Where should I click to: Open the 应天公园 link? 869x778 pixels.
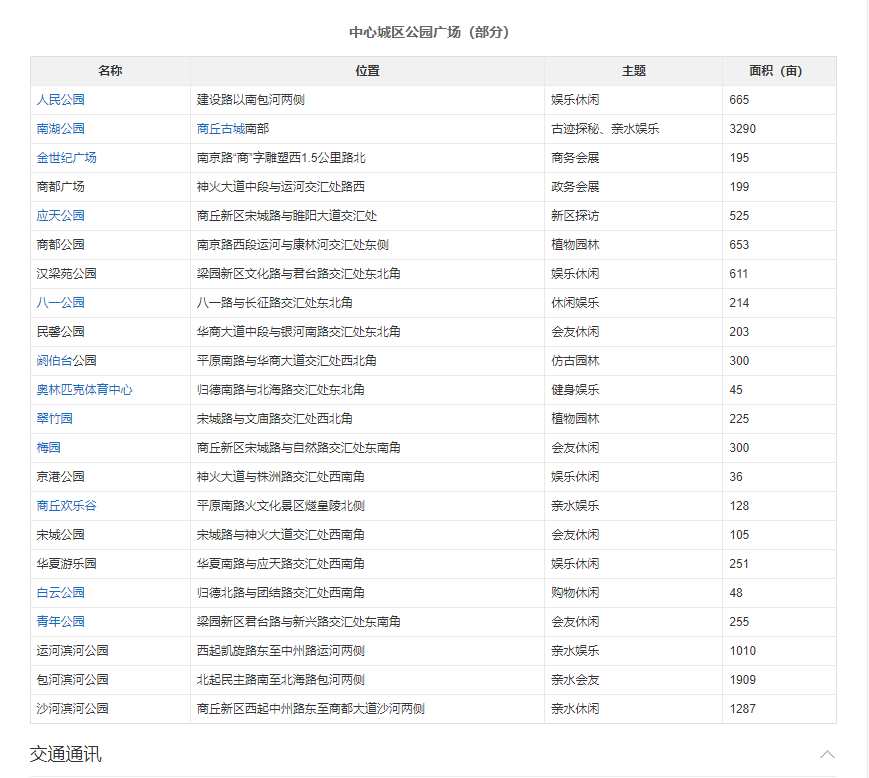click(x=61, y=216)
